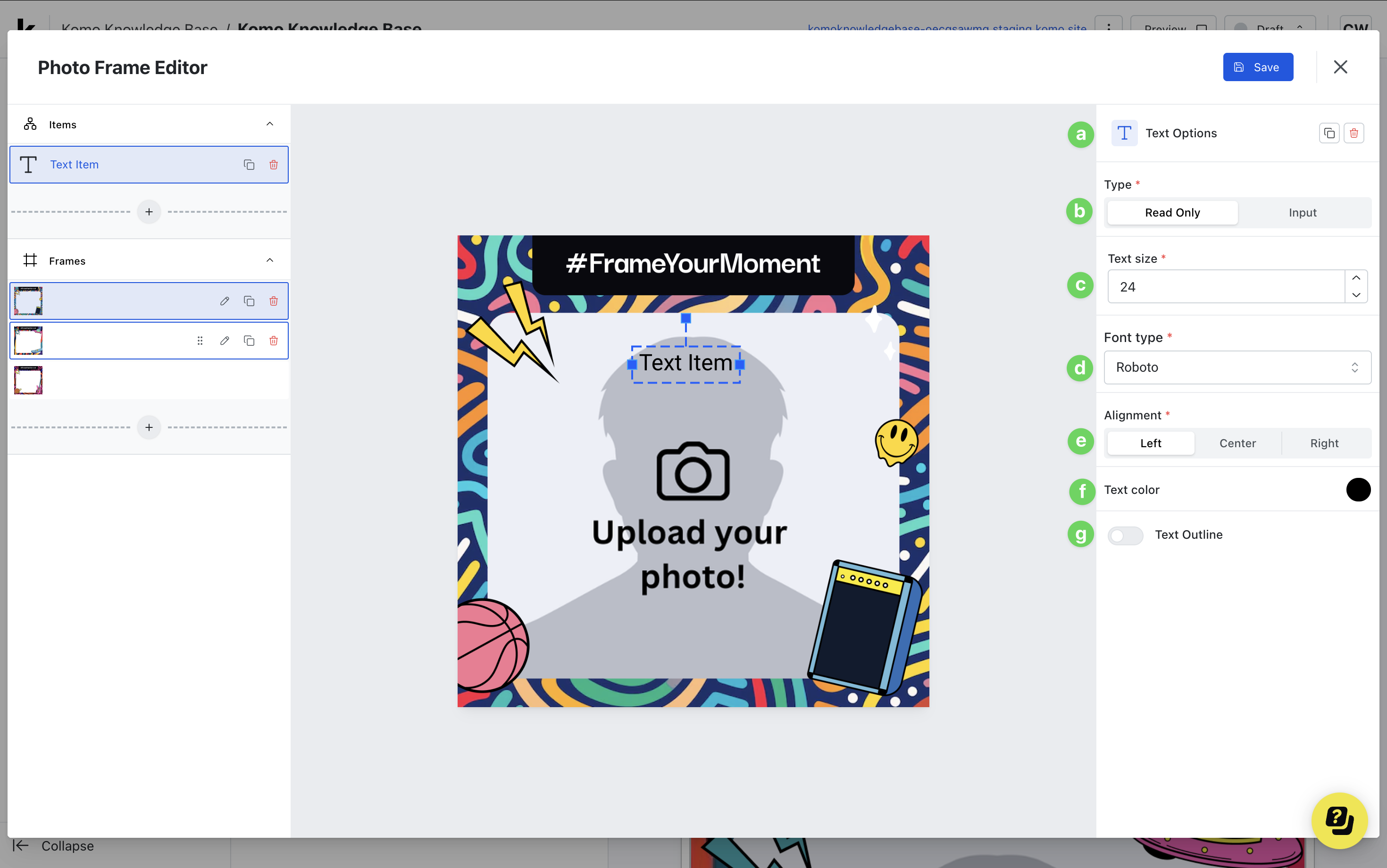
Task: Collapse the Items section chevron
Action: 269,124
